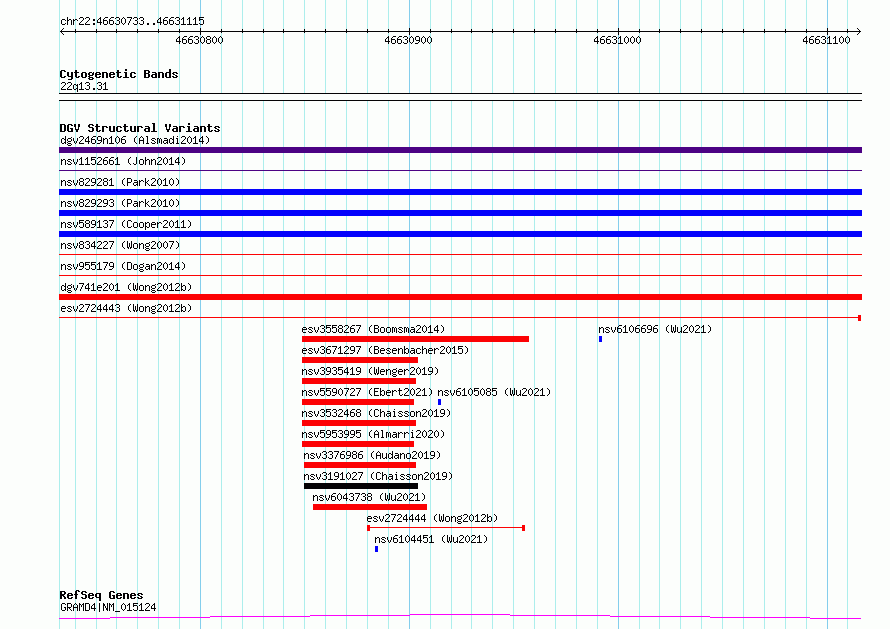
Task: Click the blue bar under nsv829293
Action: coord(460,213)
